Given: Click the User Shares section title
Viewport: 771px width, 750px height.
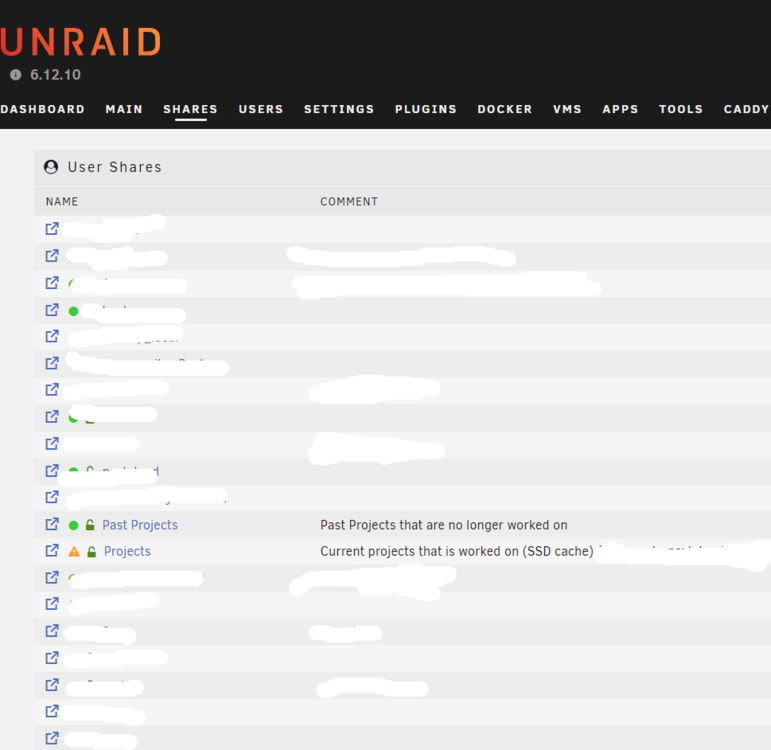Looking at the screenshot, I should [x=115, y=167].
